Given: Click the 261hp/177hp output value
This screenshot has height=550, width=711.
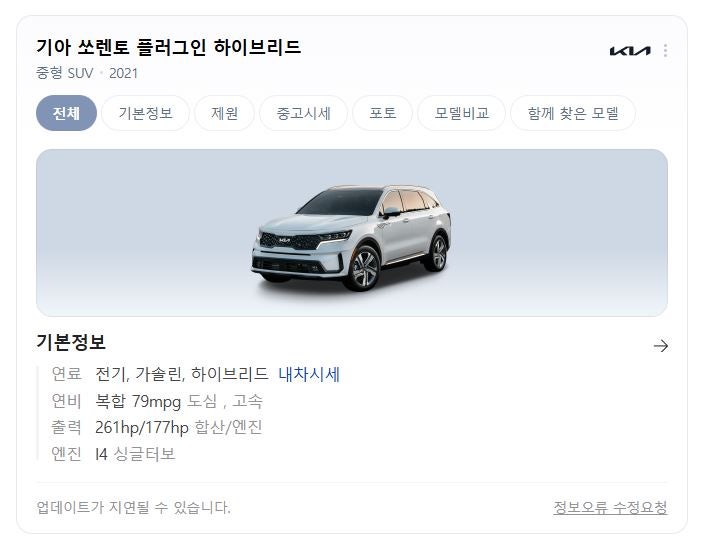Looking at the screenshot, I should (142, 427).
